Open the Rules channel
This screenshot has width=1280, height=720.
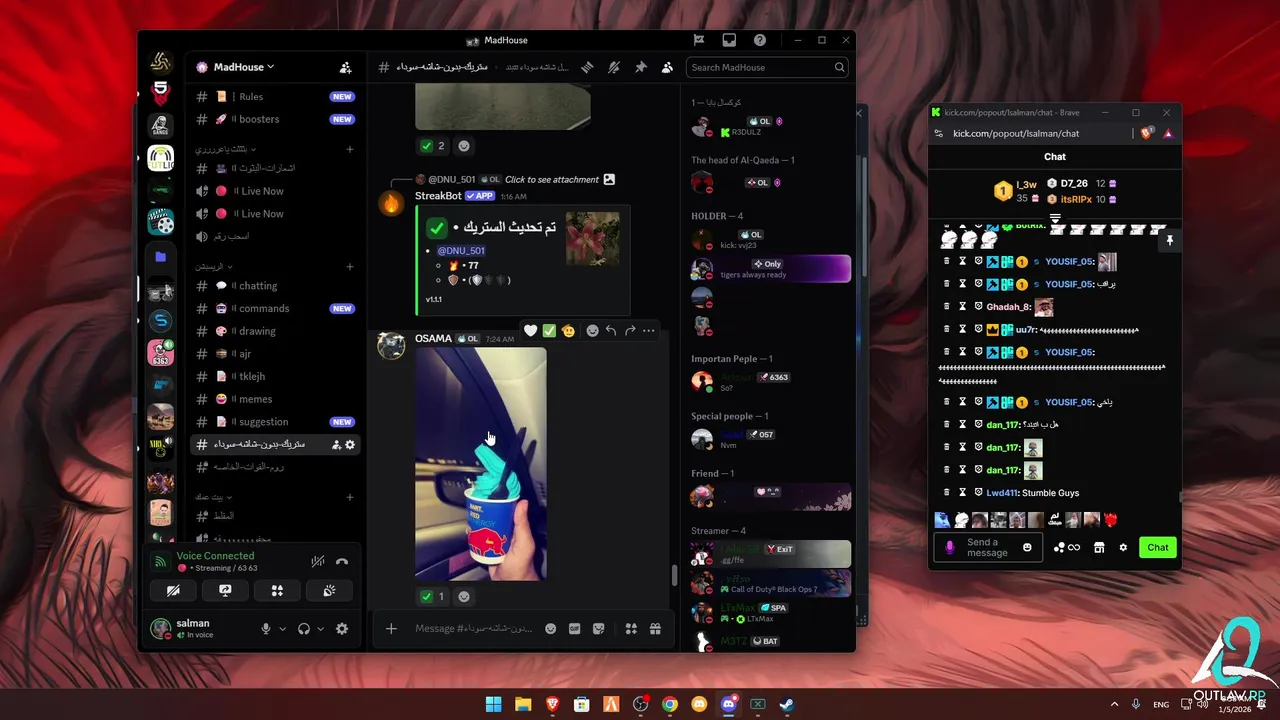(x=275, y=97)
